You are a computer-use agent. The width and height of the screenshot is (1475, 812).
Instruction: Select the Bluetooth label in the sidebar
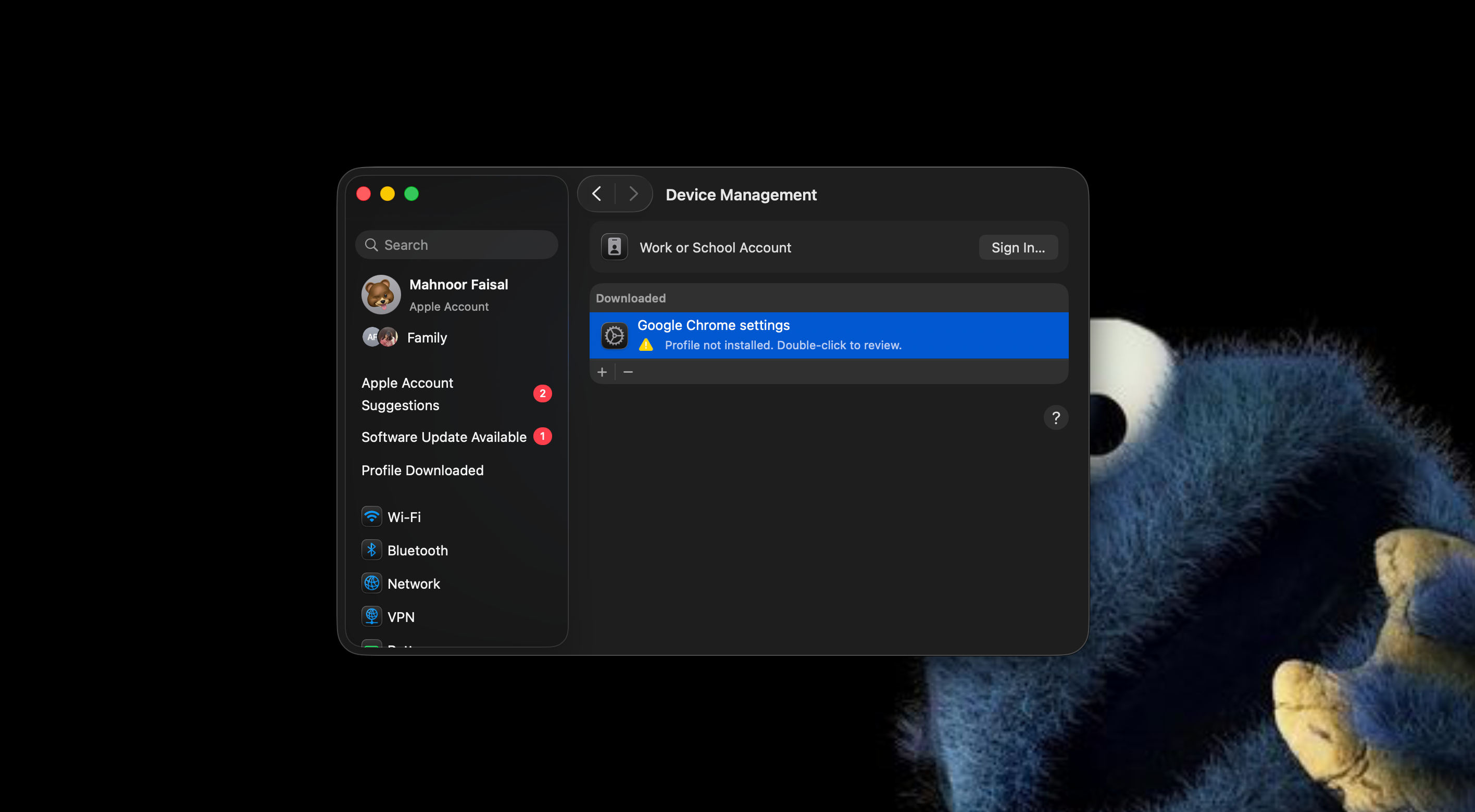[417, 551]
